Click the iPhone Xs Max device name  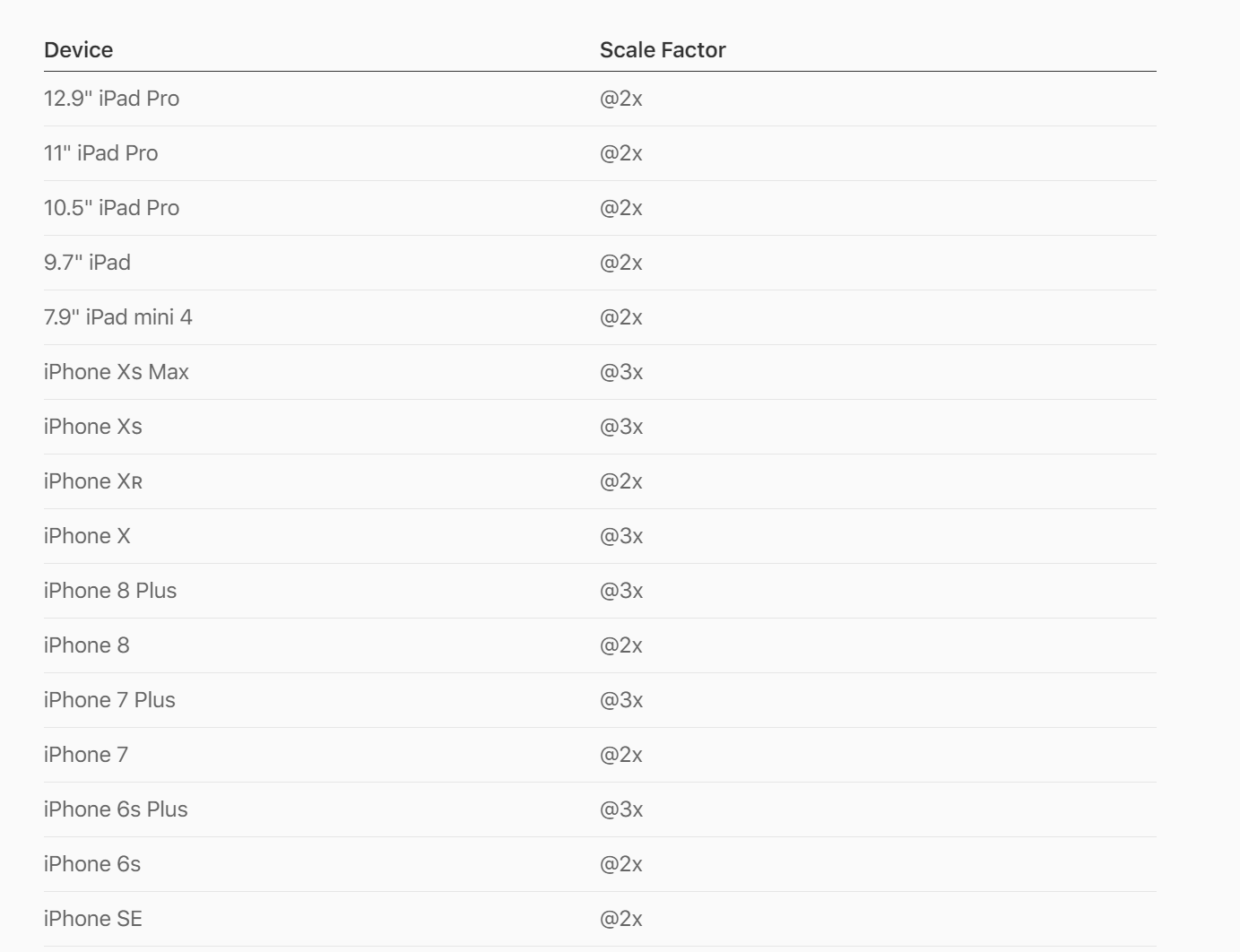click(x=117, y=372)
